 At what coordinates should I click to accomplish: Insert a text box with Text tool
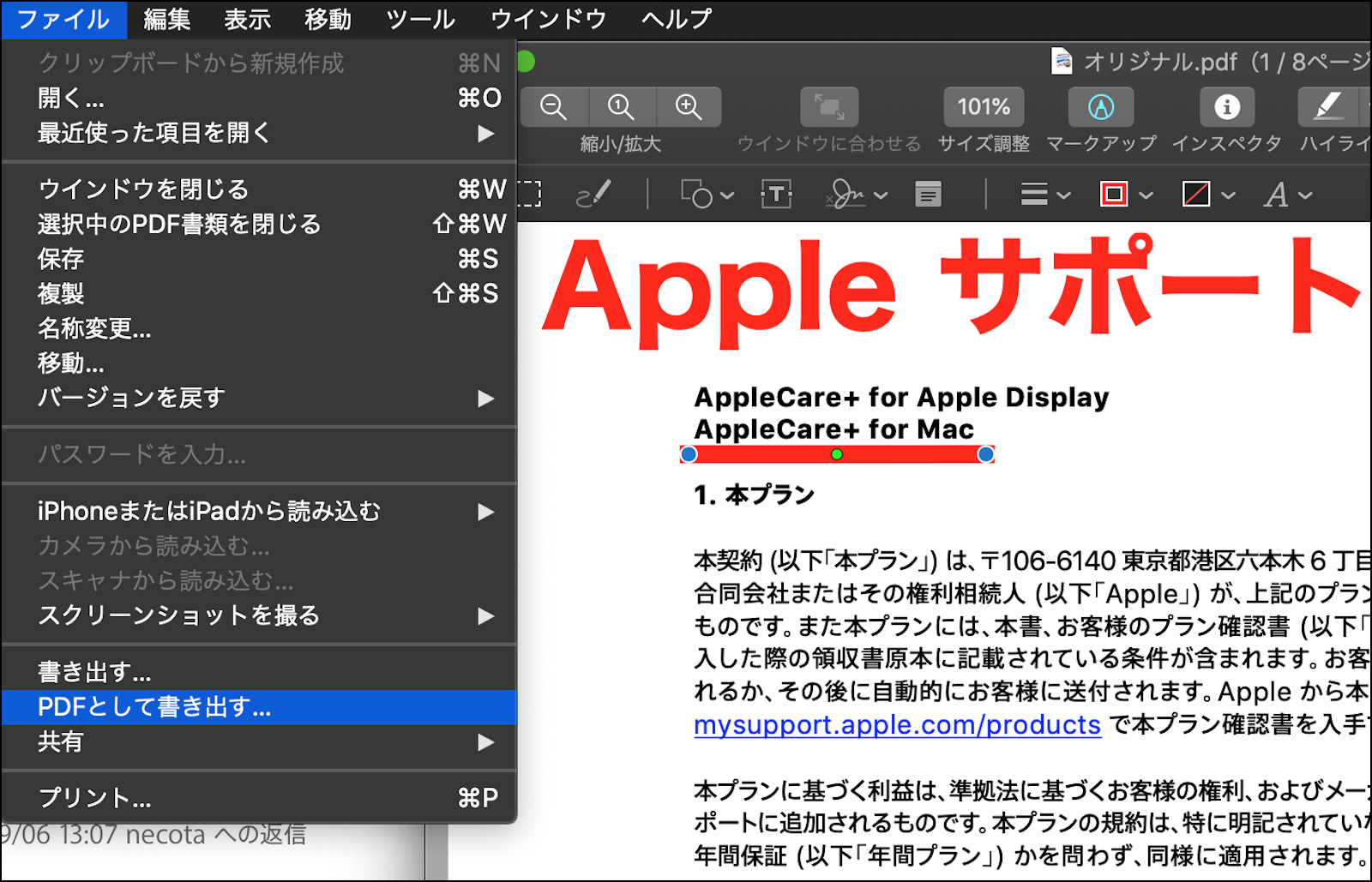776,195
